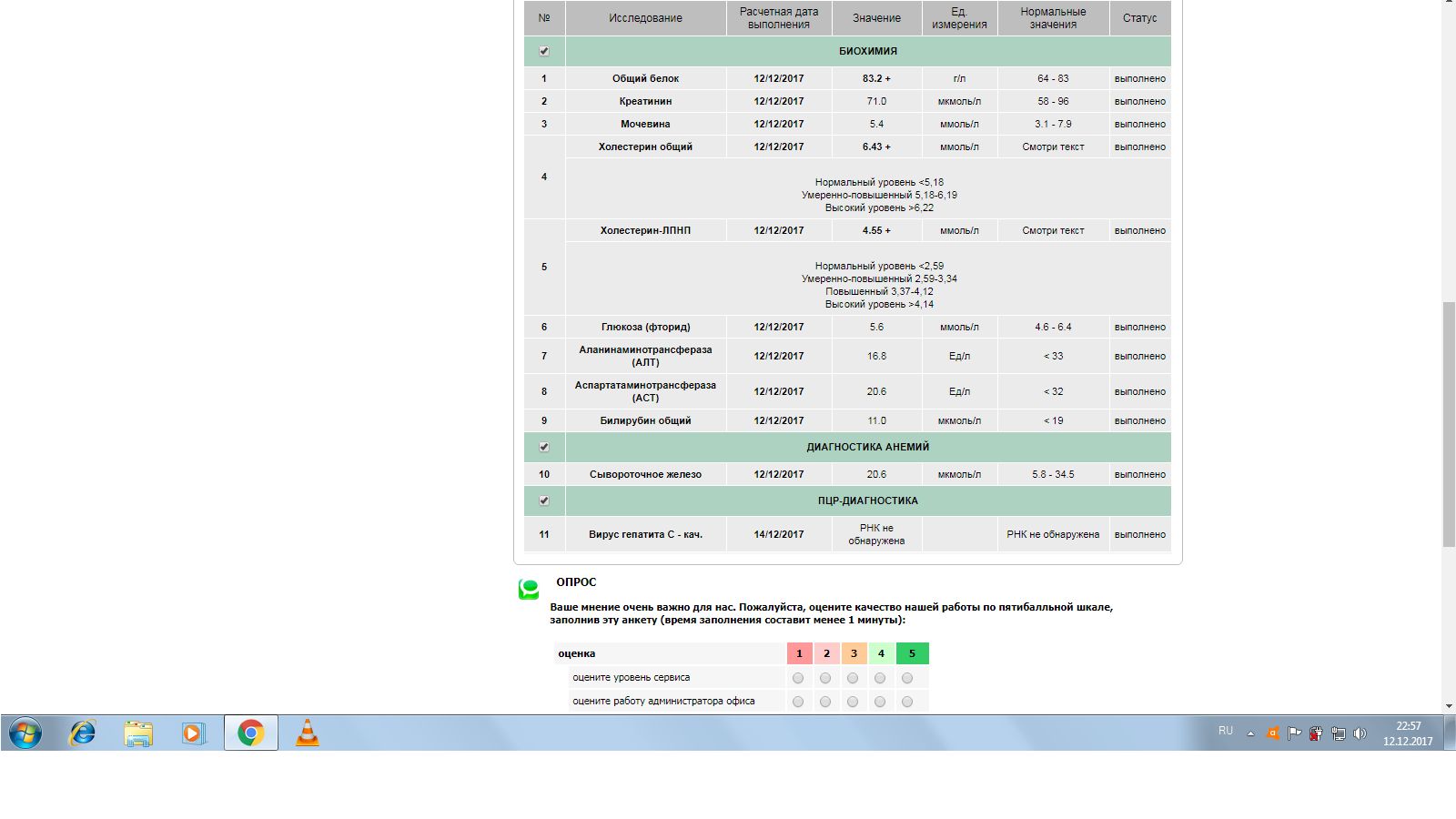This screenshot has height=819, width=1456.
Task: Toggle the ПЦР-ДИАГНОСТИКА section checkbox
Action: pos(544,500)
